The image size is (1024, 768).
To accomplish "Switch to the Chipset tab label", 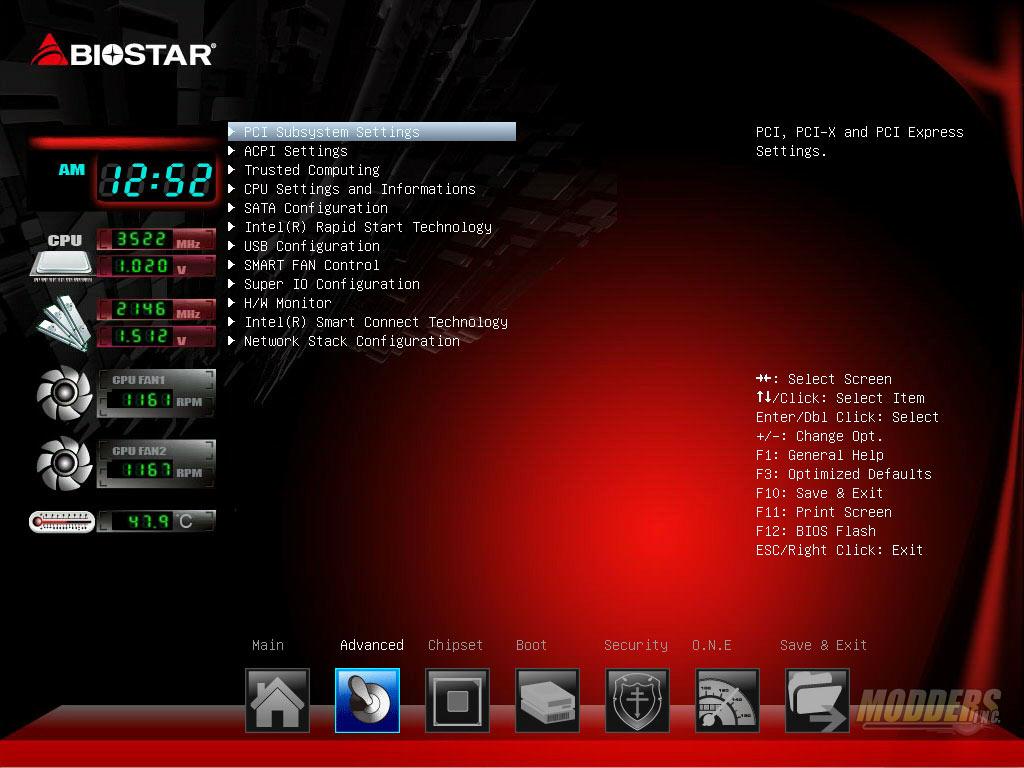I will (455, 645).
